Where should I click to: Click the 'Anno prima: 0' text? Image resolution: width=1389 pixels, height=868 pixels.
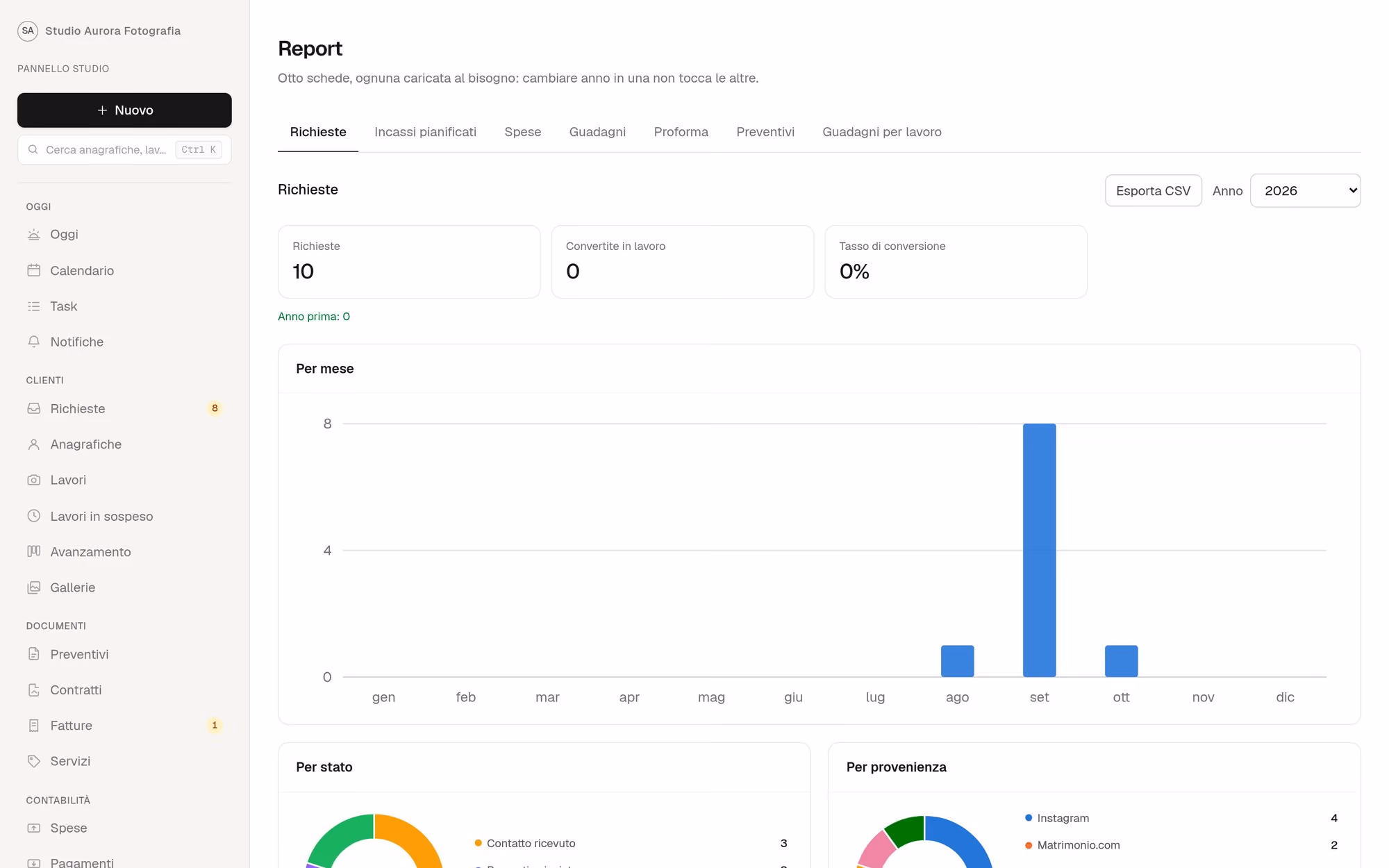(314, 317)
